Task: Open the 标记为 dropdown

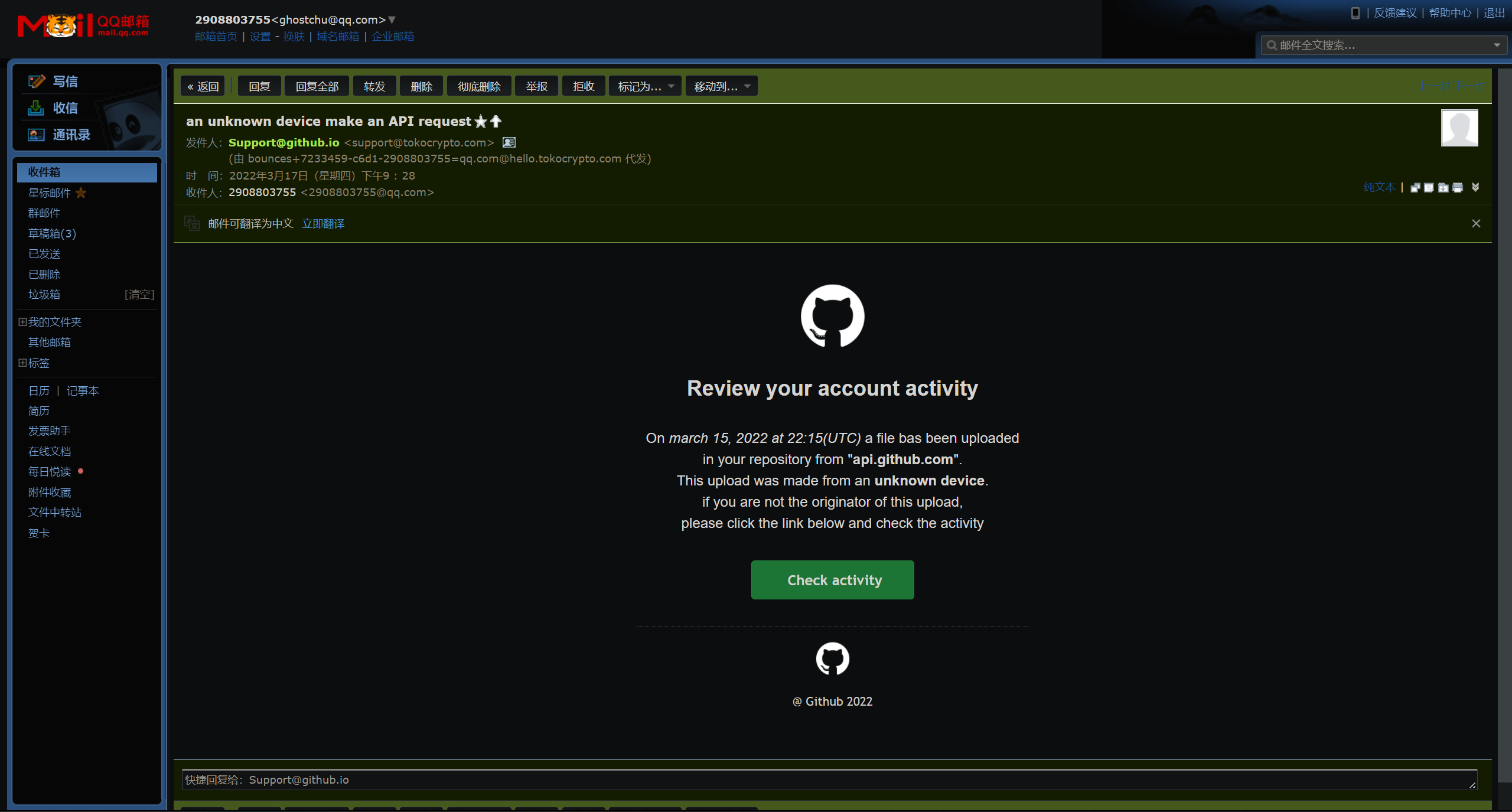Action: tap(645, 86)
